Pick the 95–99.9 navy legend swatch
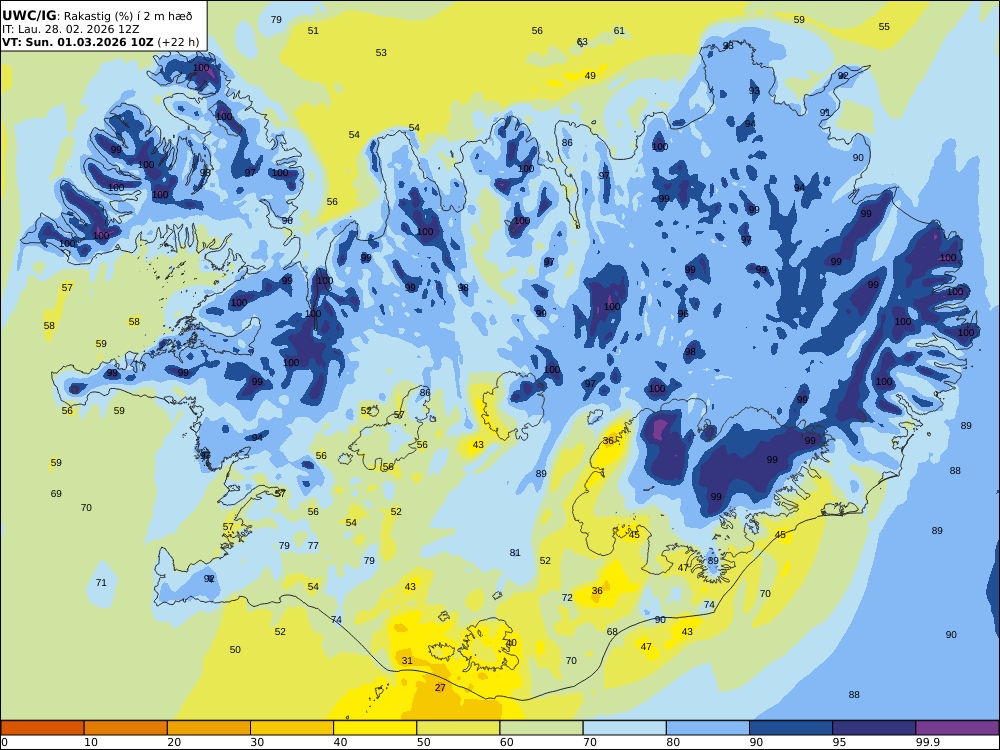Viewport: 1000px width, 750px height. 874,728
